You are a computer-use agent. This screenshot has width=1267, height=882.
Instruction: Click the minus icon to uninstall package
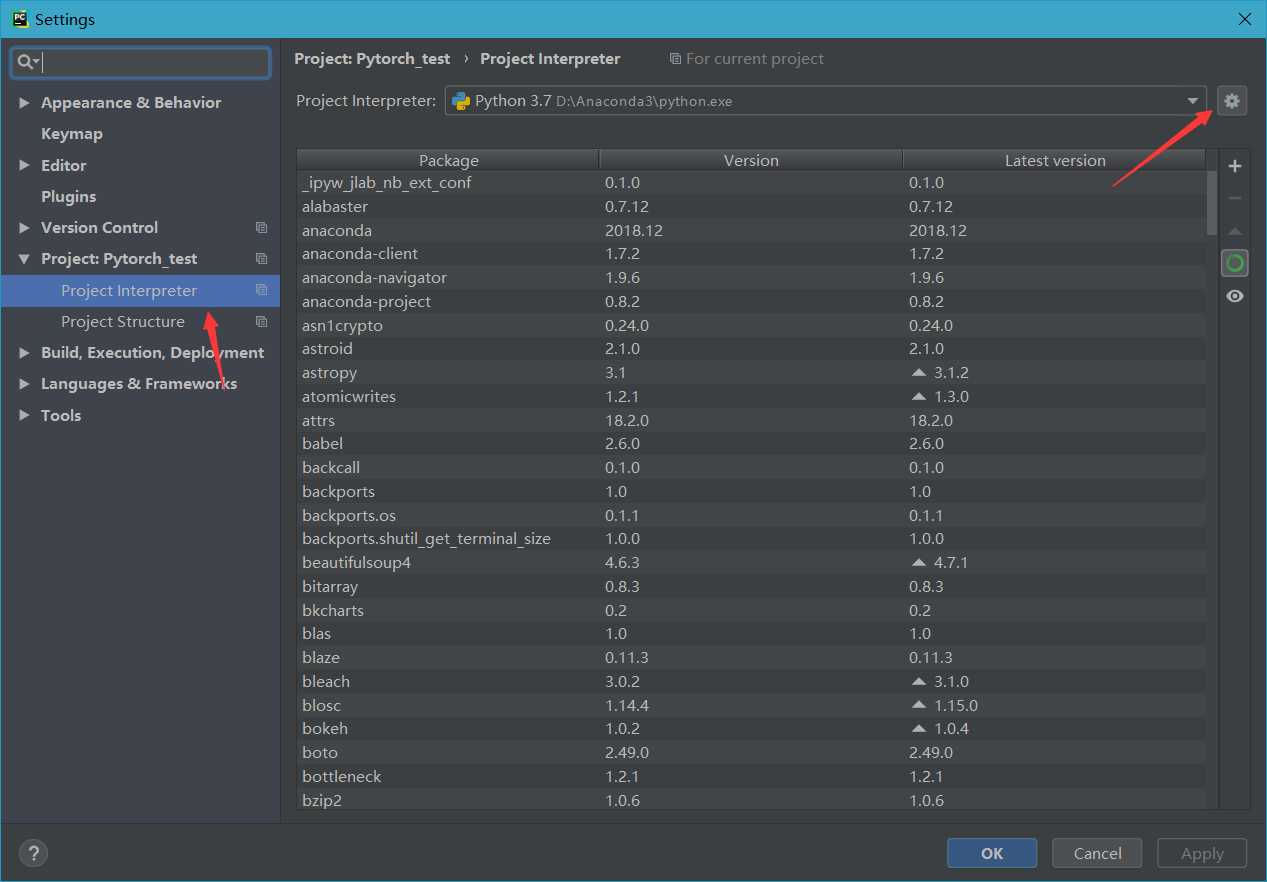pos(1235,198)
